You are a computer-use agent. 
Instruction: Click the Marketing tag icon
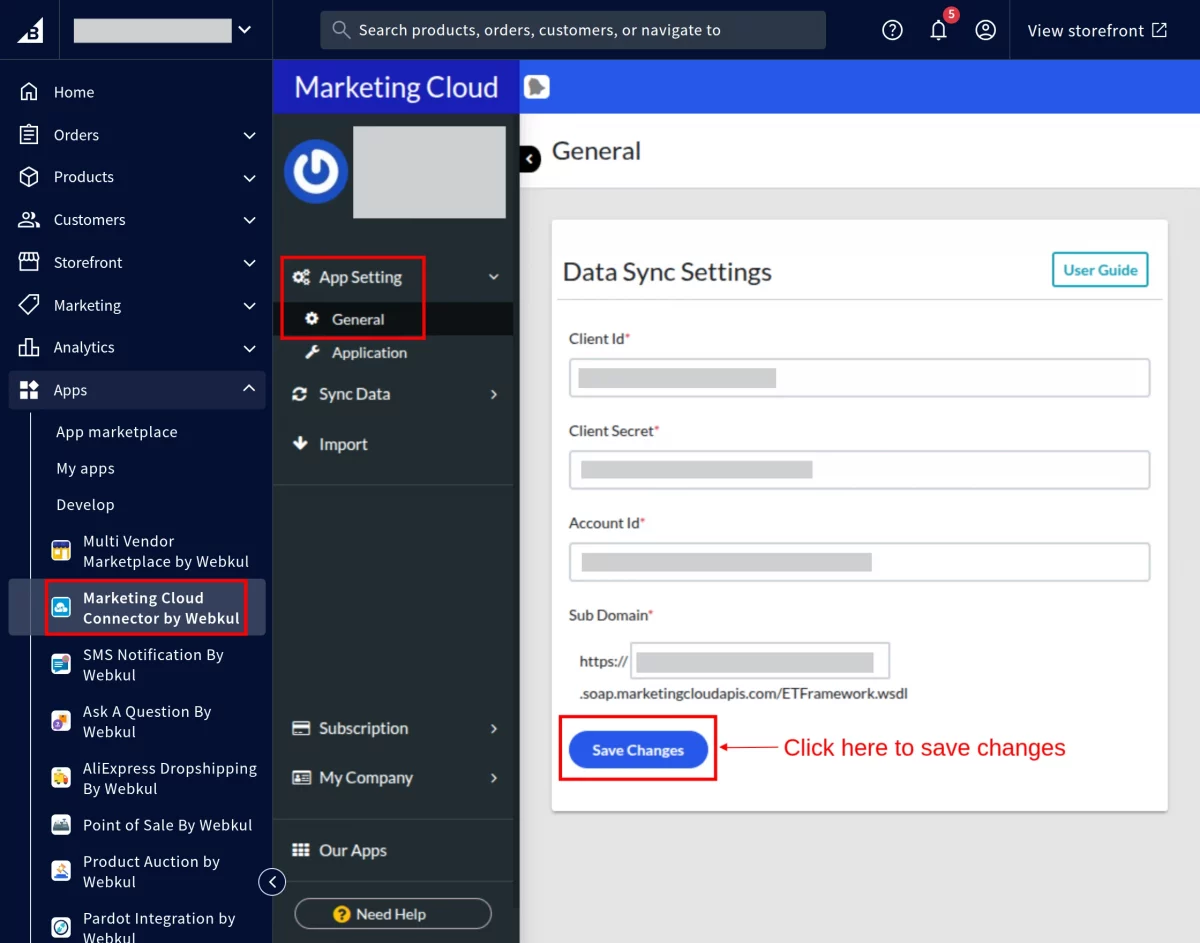(29, 305)
